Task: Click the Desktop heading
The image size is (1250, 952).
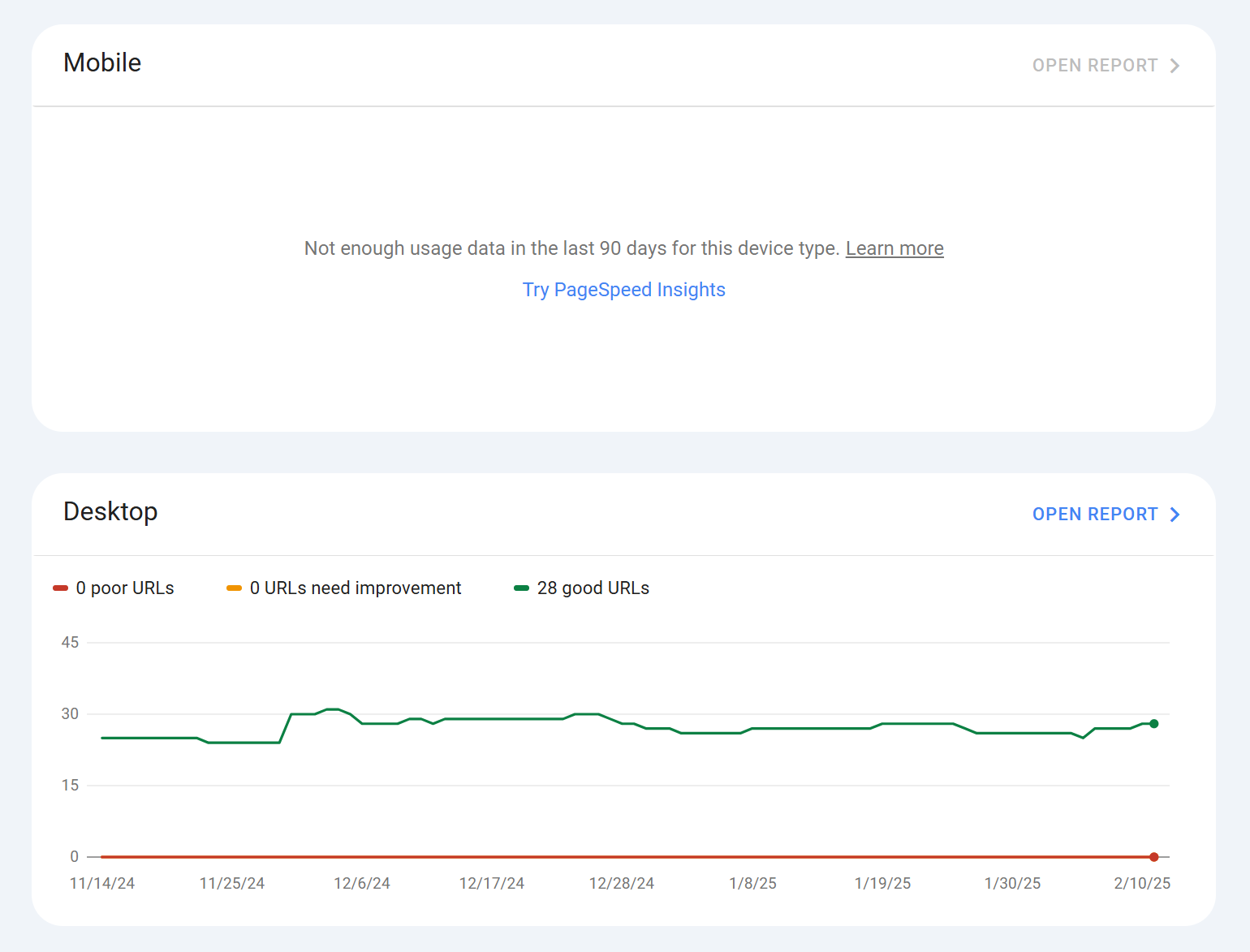Action: click(110, 511)
